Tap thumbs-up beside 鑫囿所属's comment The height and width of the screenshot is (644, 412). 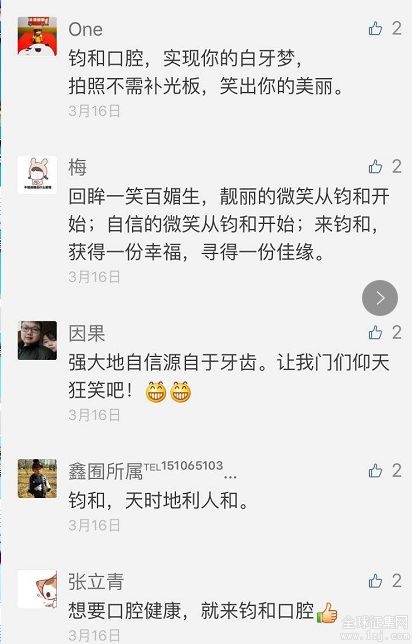coord(375,470)
